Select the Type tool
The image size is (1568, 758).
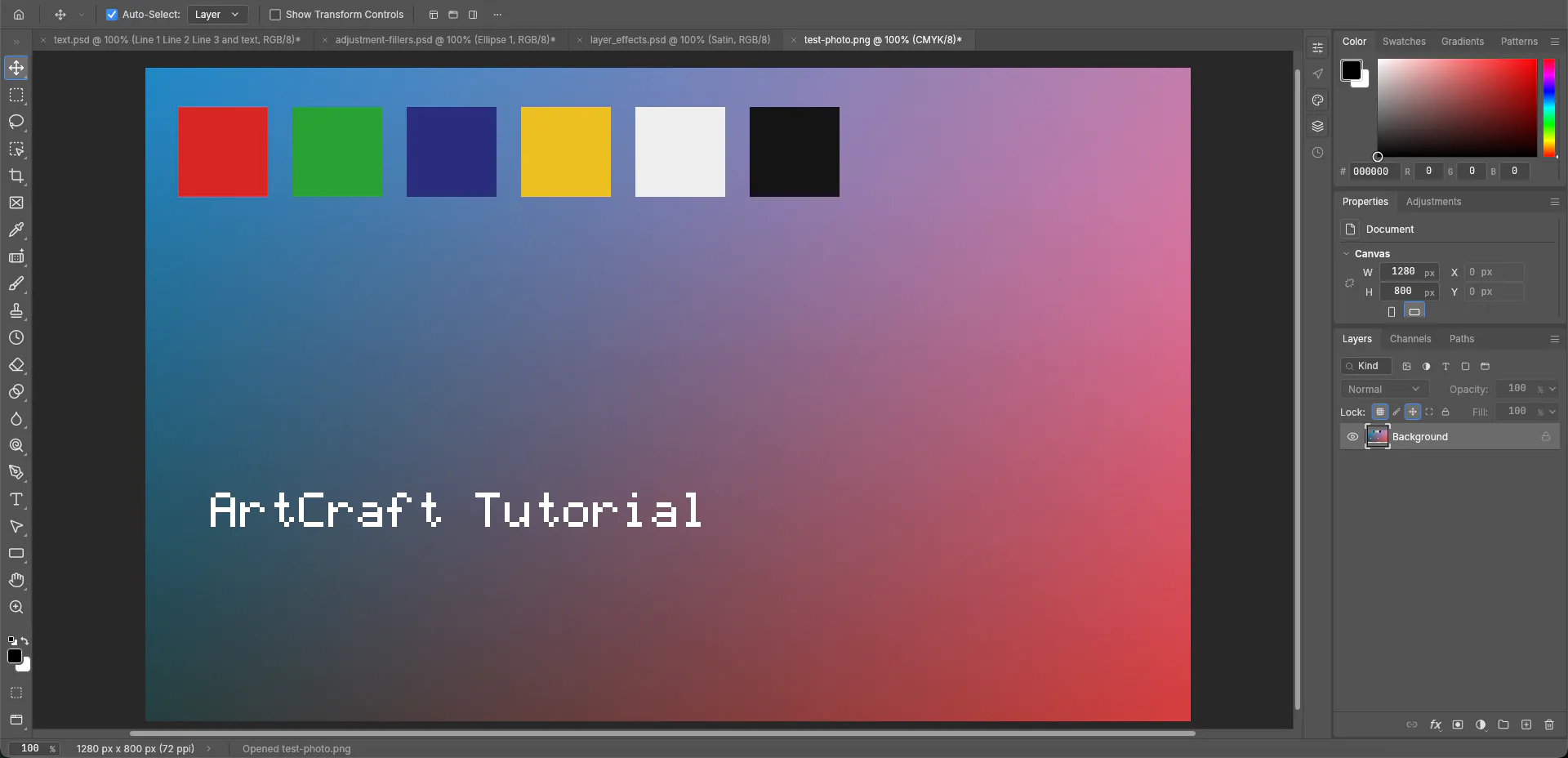(x=16, y=499)
